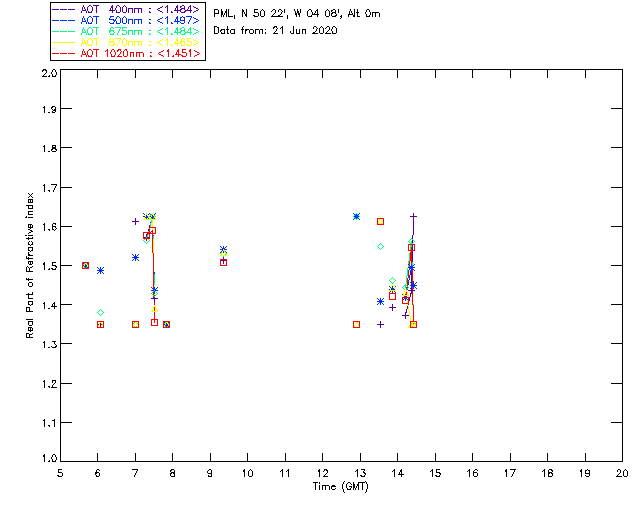Click the green diamond near time 6 at 1.38

click(100, 313)
